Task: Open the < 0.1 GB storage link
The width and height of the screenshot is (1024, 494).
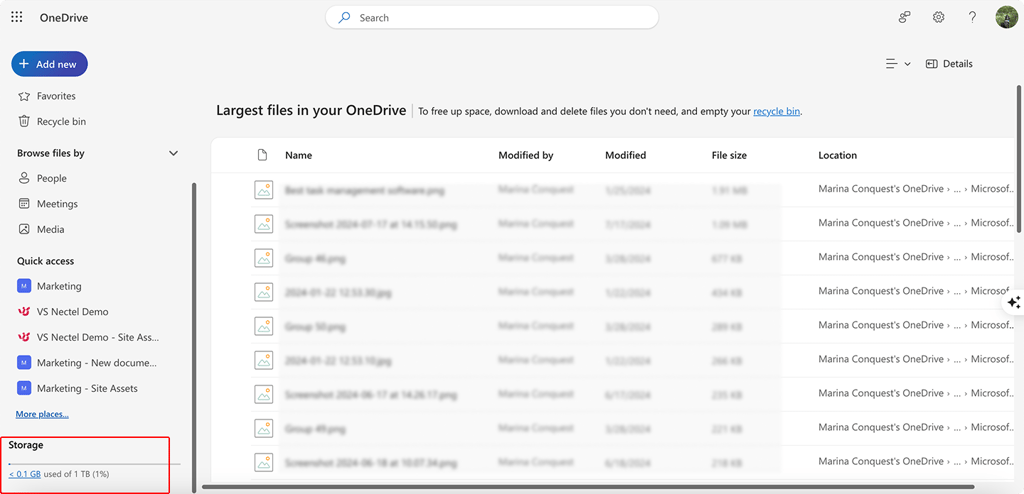Action: click(25, 474)
